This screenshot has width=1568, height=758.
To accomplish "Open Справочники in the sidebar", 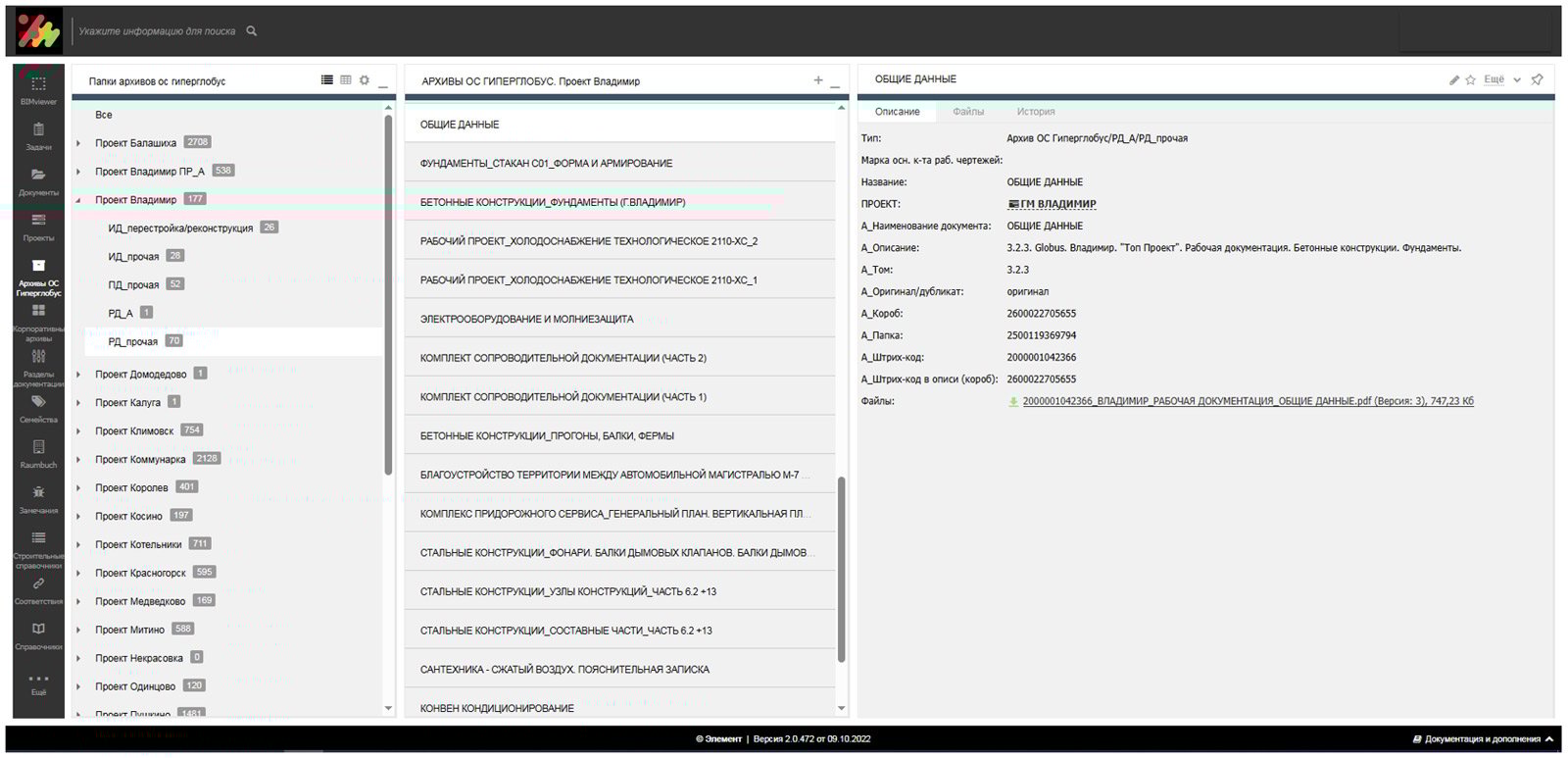I will coord(38,635).
